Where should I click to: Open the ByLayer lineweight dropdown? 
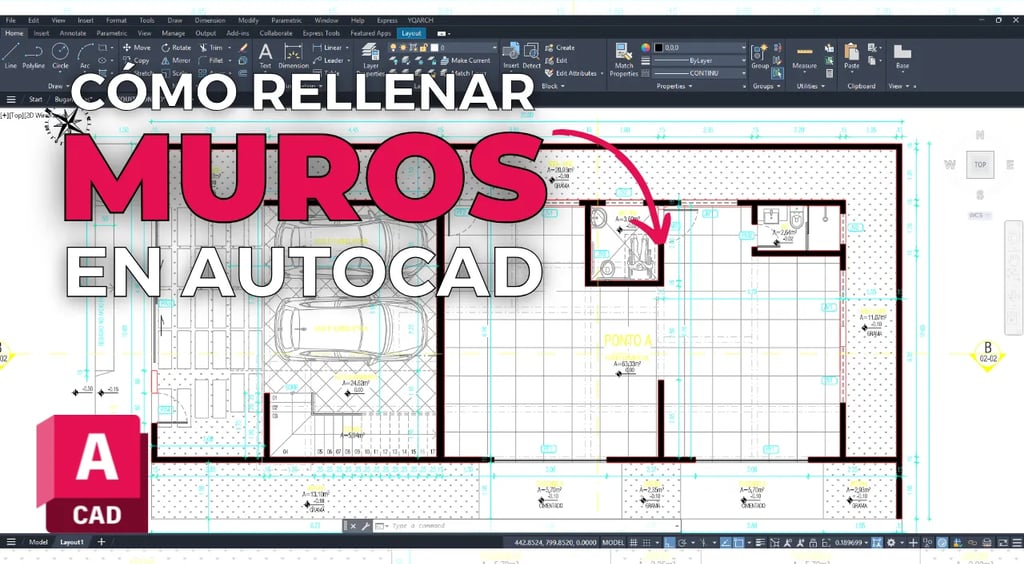[x=700, y=60]
